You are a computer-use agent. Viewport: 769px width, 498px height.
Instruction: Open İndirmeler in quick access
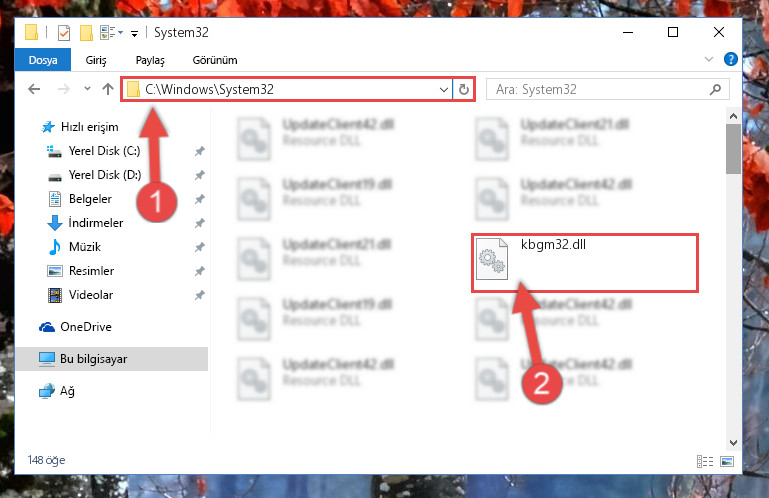click(x=96, y=223)
